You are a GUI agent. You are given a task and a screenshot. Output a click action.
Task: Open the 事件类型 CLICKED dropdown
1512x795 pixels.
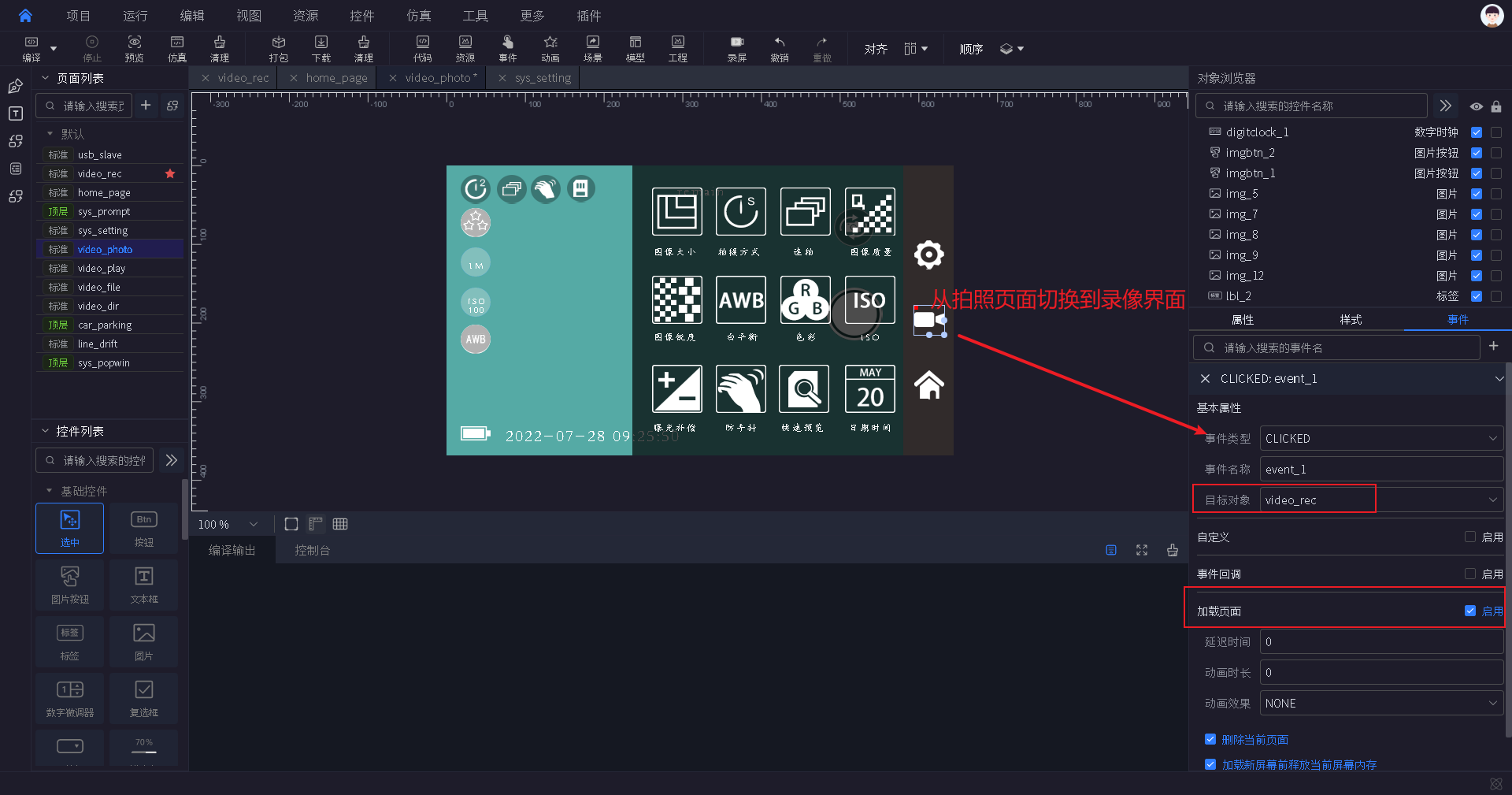pos(1381,438)
